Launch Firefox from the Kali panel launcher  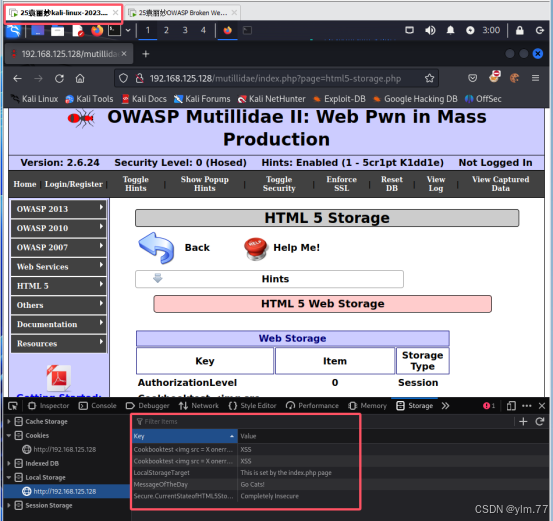(x=97, y=30)
